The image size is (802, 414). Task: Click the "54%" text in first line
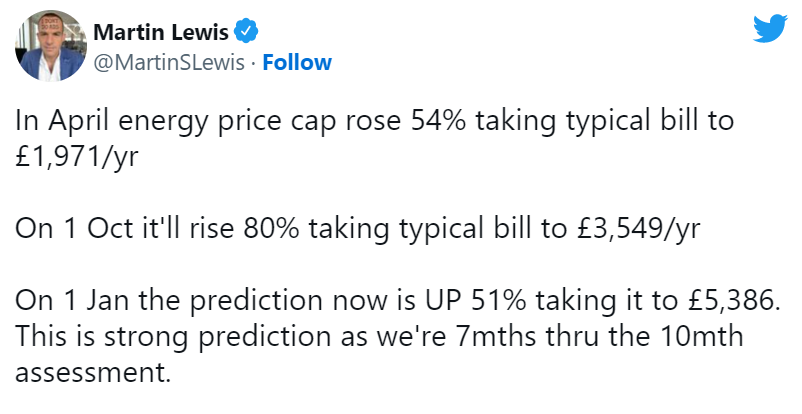point(435,123)
